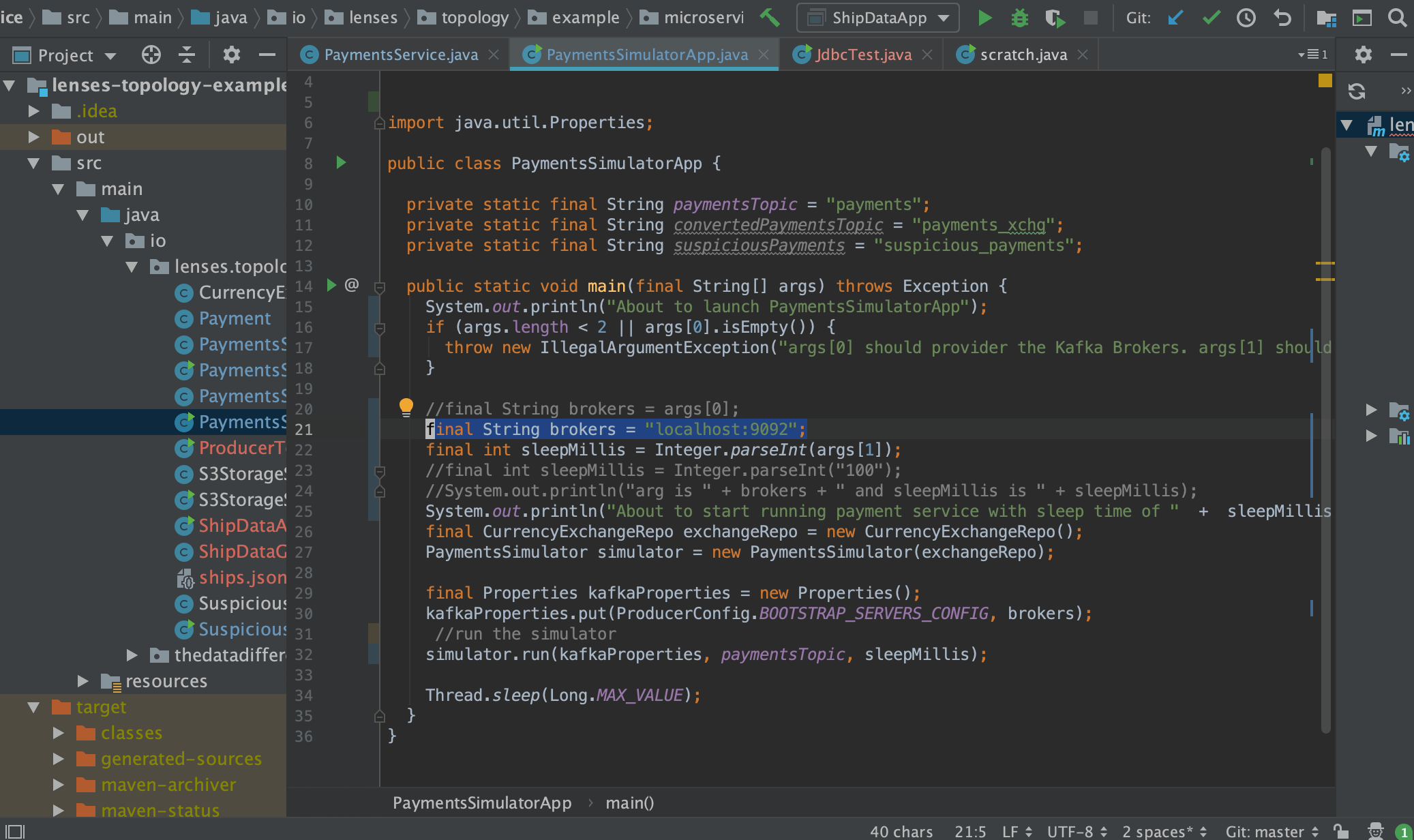Screen dimensions: 1414x840
Task: Toggle code folding marker on main method
Action: tap(380, 287)
